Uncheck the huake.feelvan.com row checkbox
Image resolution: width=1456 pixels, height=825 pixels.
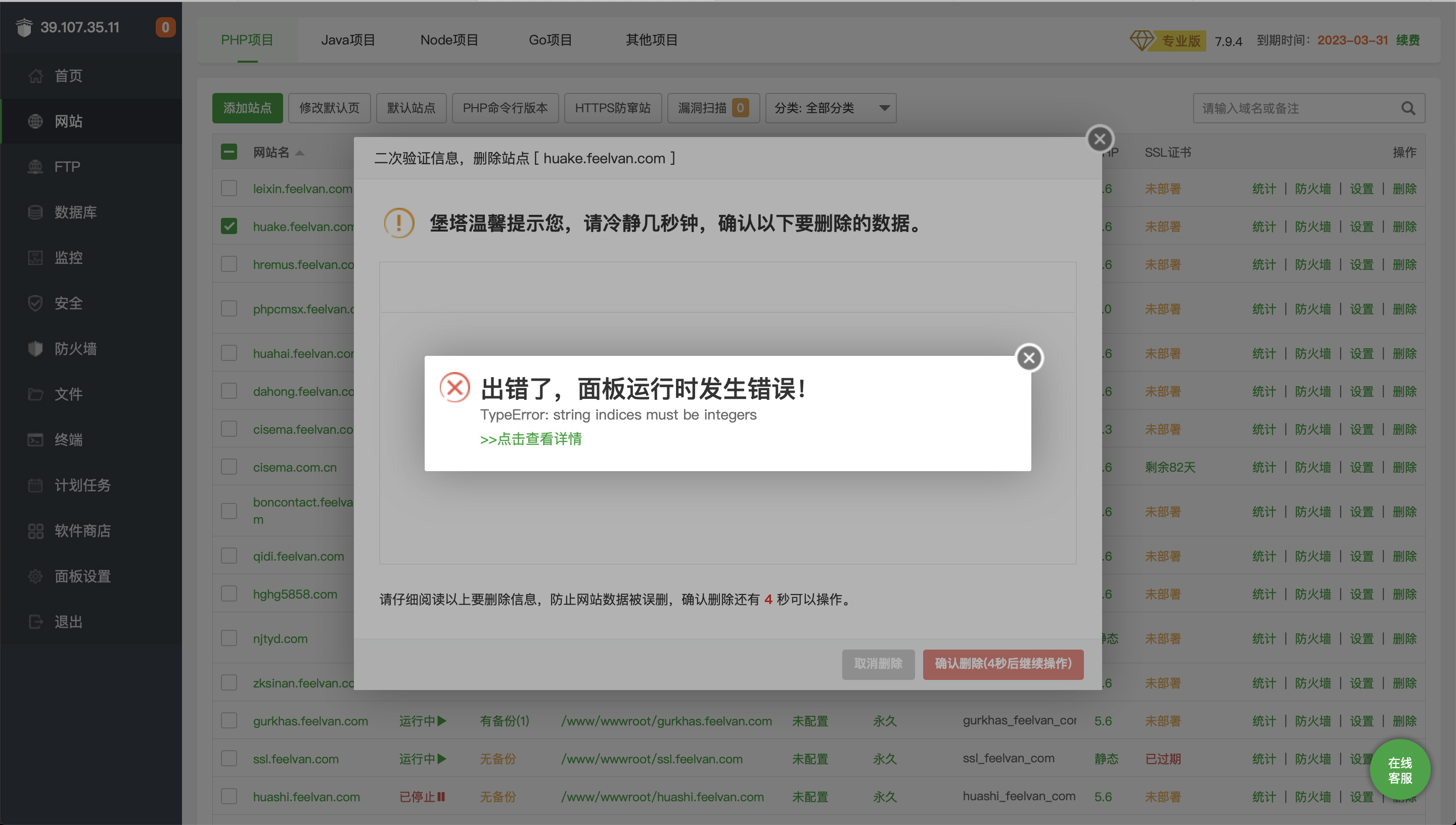point(229,226)
